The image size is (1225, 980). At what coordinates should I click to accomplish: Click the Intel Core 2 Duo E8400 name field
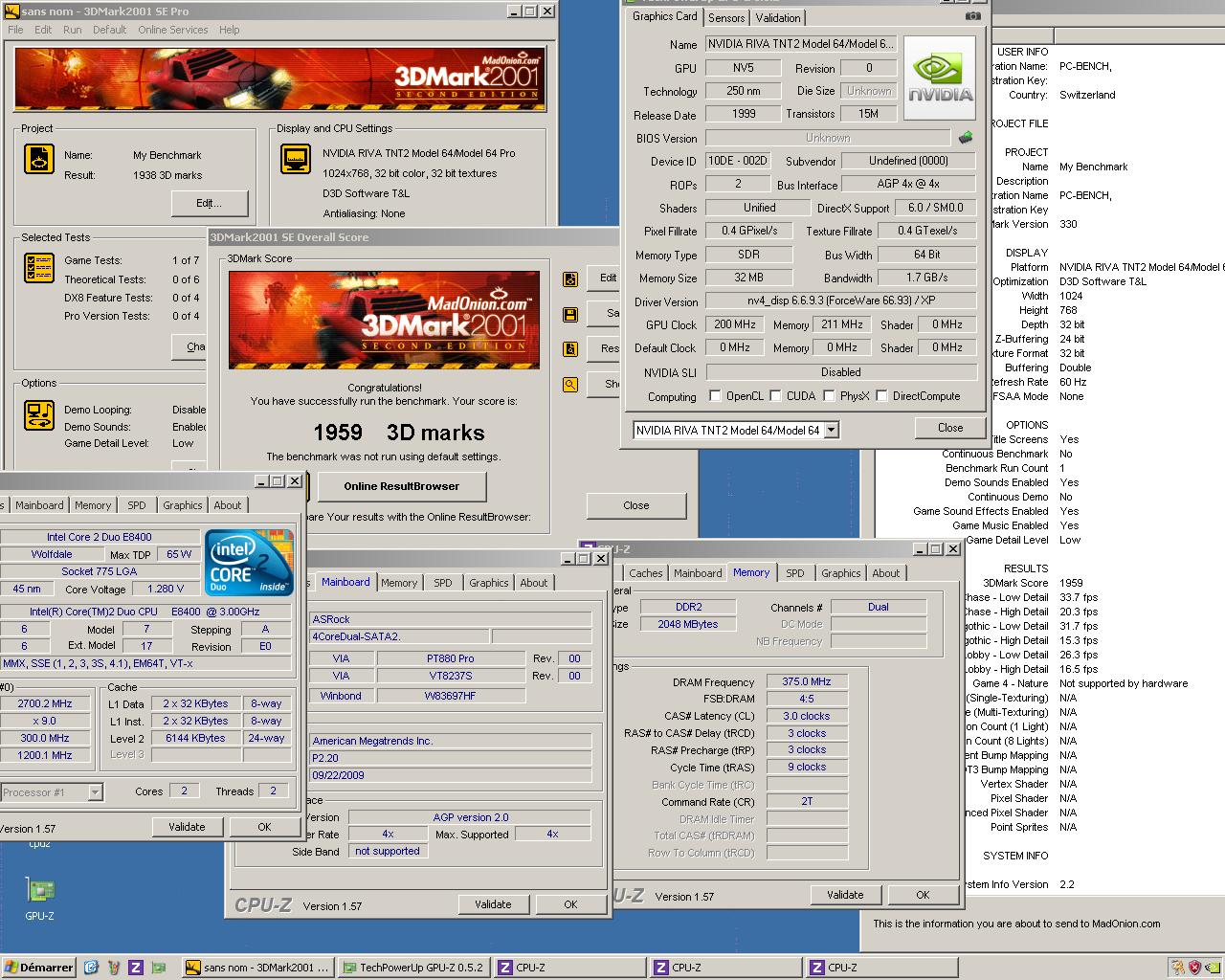coord(100,537)
